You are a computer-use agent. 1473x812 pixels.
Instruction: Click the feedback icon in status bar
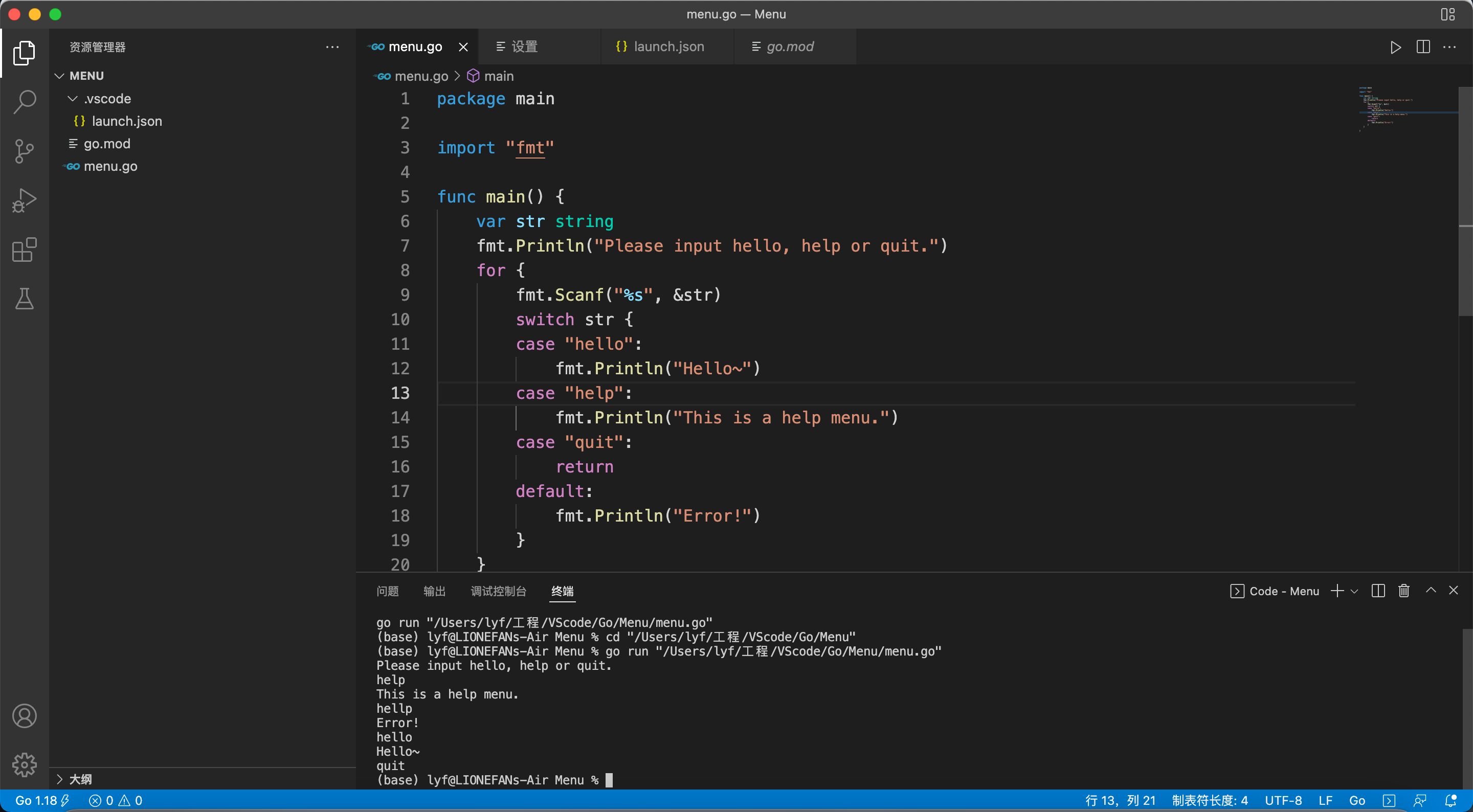pyautogui.click(x=1420, y=801)
